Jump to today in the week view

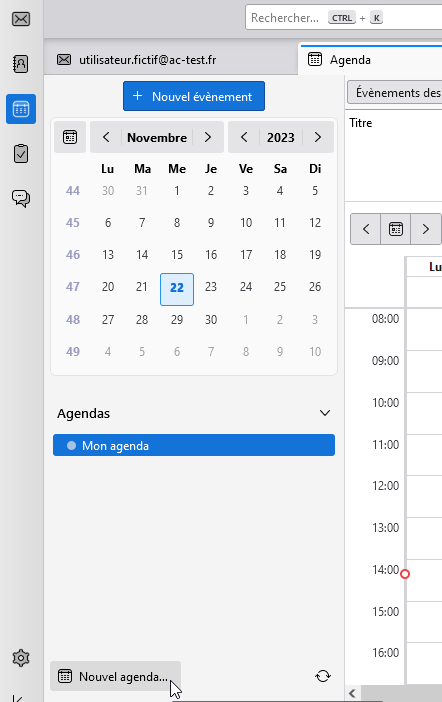point(395,229)
